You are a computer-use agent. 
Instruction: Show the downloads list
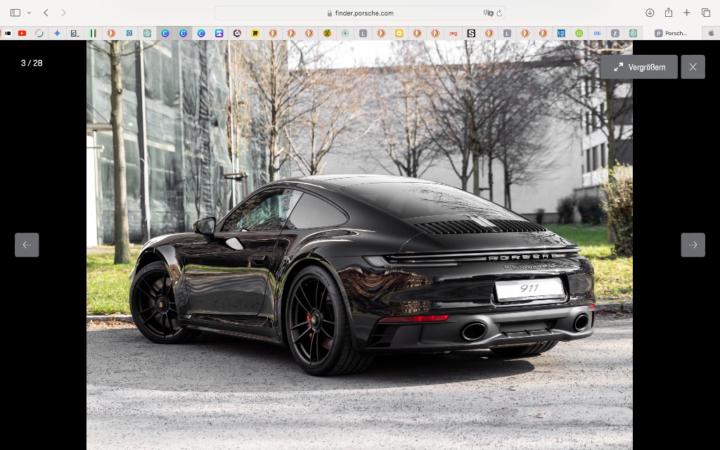tap(649, 13)
